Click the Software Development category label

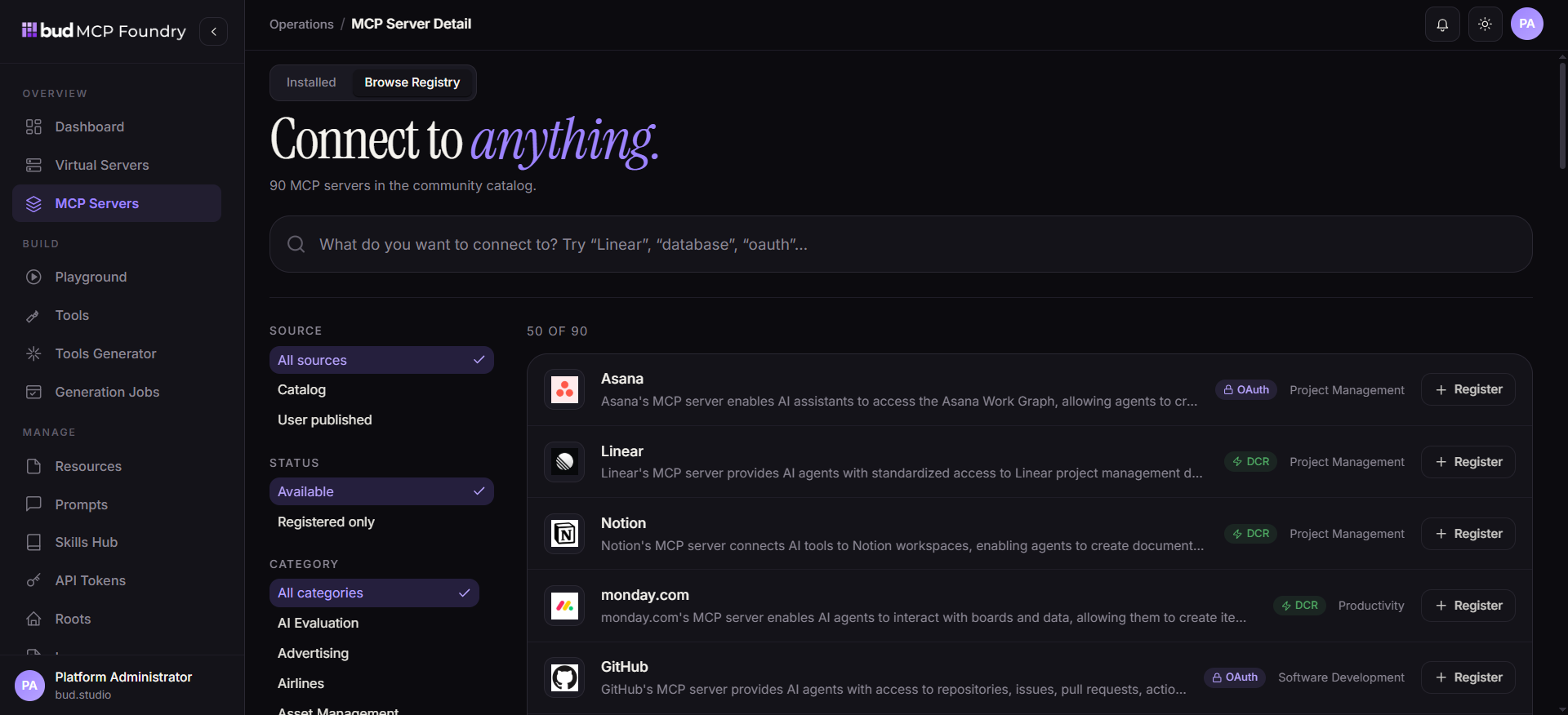[x=1341, y=677]
